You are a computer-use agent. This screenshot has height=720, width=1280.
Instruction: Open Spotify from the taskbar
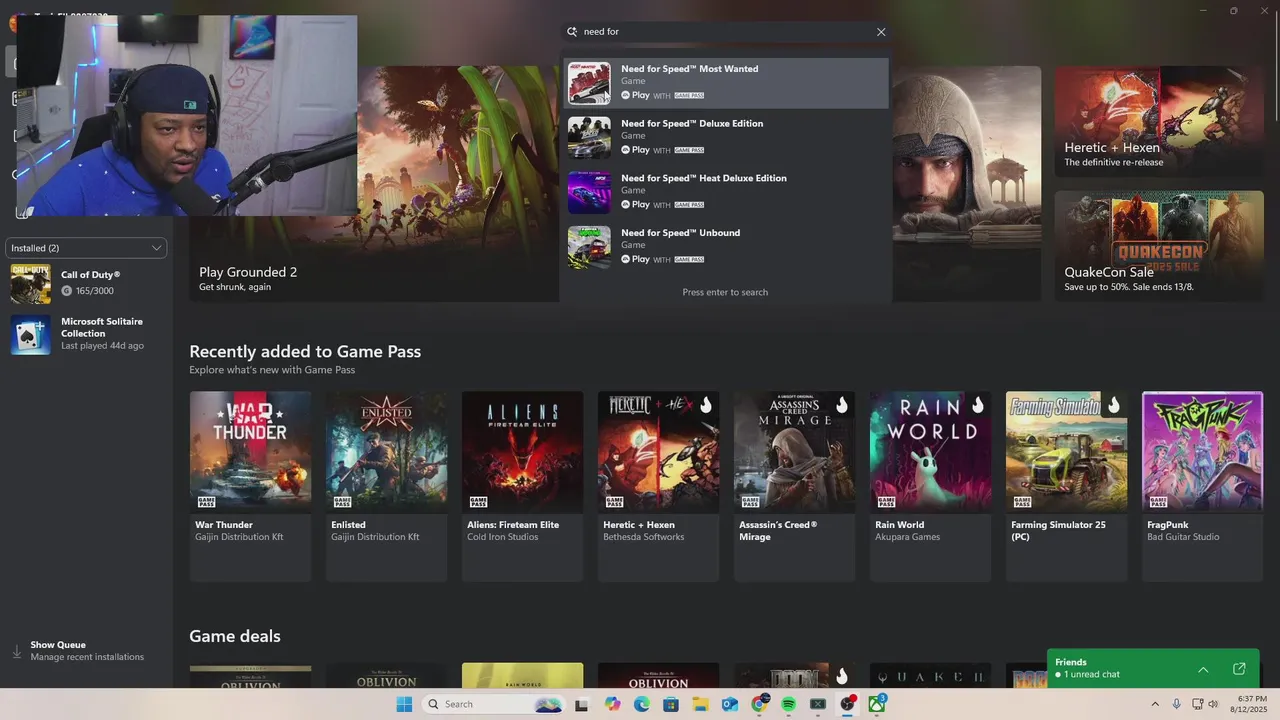click(789, 704)
